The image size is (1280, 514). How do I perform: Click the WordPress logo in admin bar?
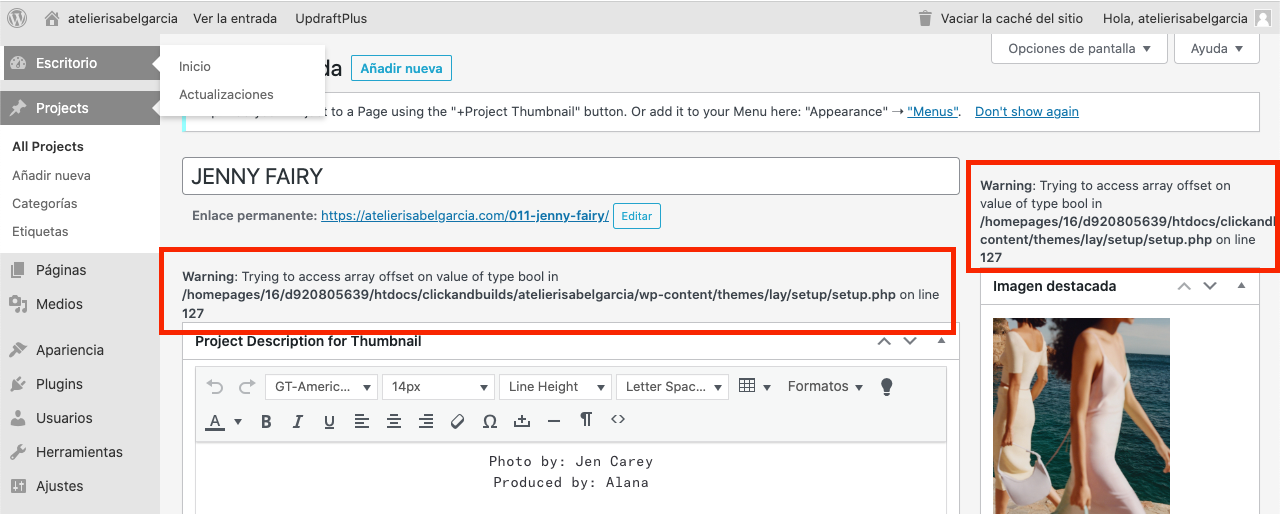[17, 18]
